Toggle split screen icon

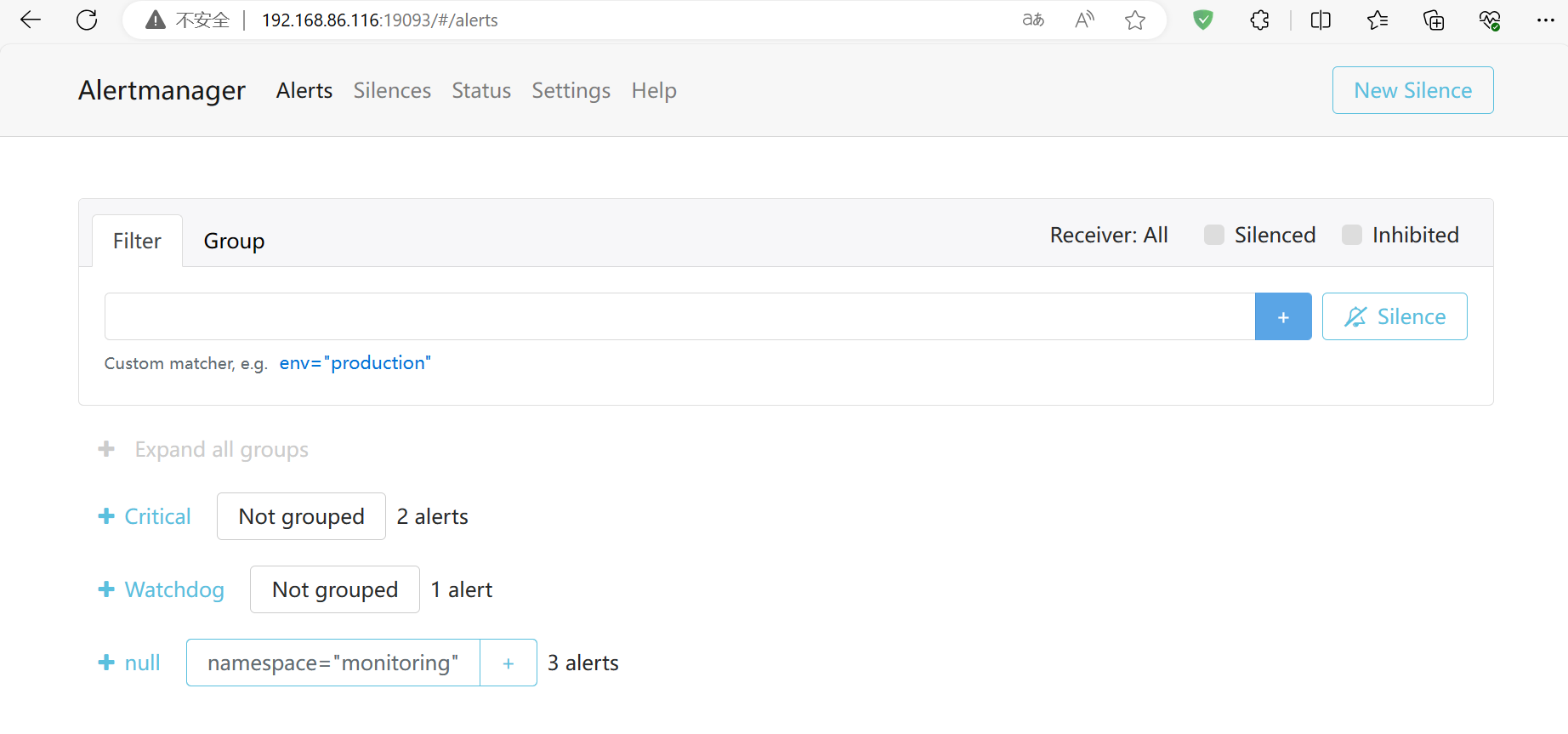pos(1321,20)
